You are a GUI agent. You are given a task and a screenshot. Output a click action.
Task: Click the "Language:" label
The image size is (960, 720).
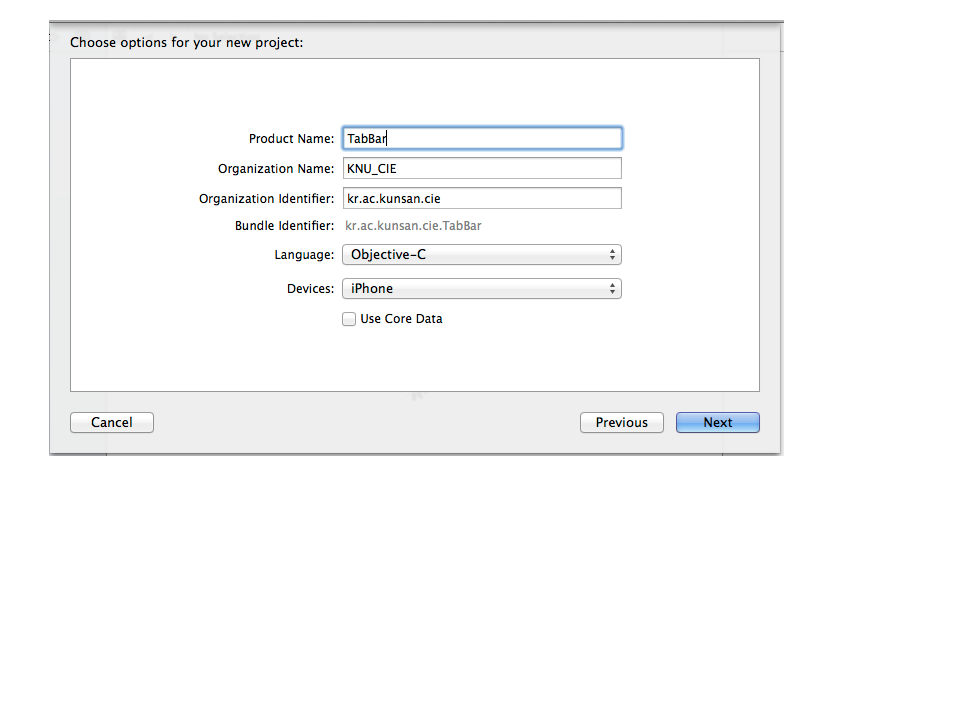pos(304,255)
